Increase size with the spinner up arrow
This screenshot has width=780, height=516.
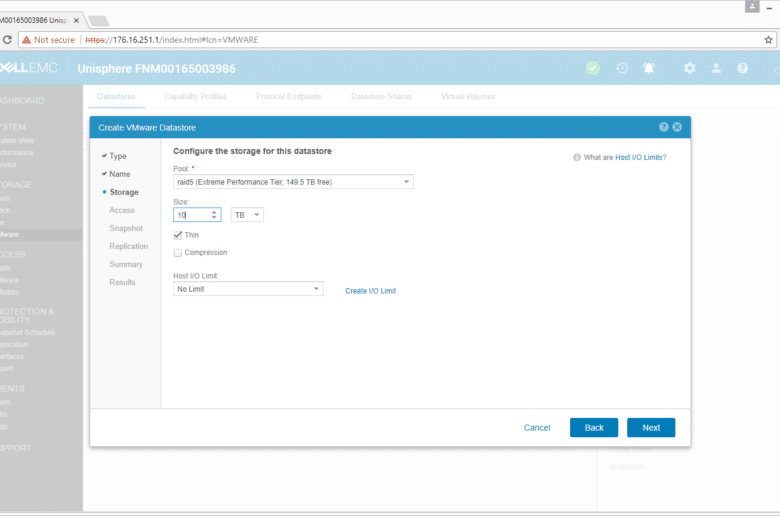coord(214,212)
